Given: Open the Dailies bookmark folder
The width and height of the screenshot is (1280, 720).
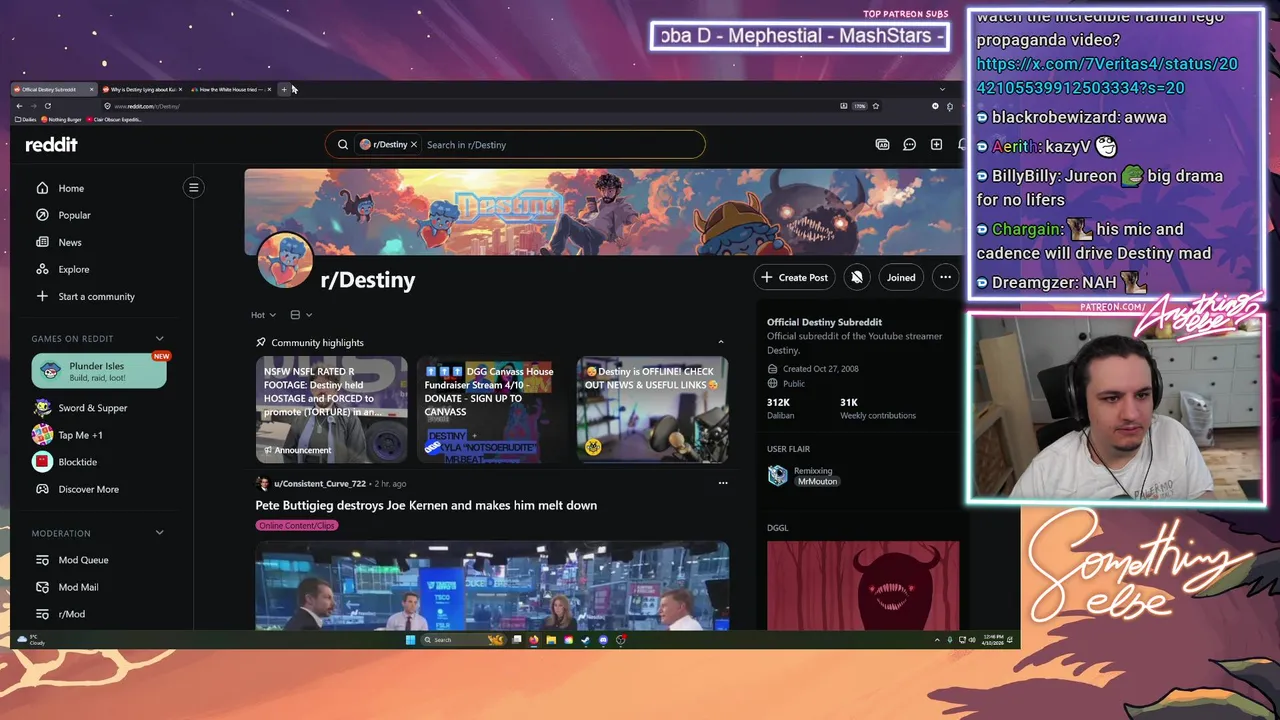Looking at the screenshot, I should (26, 119).
